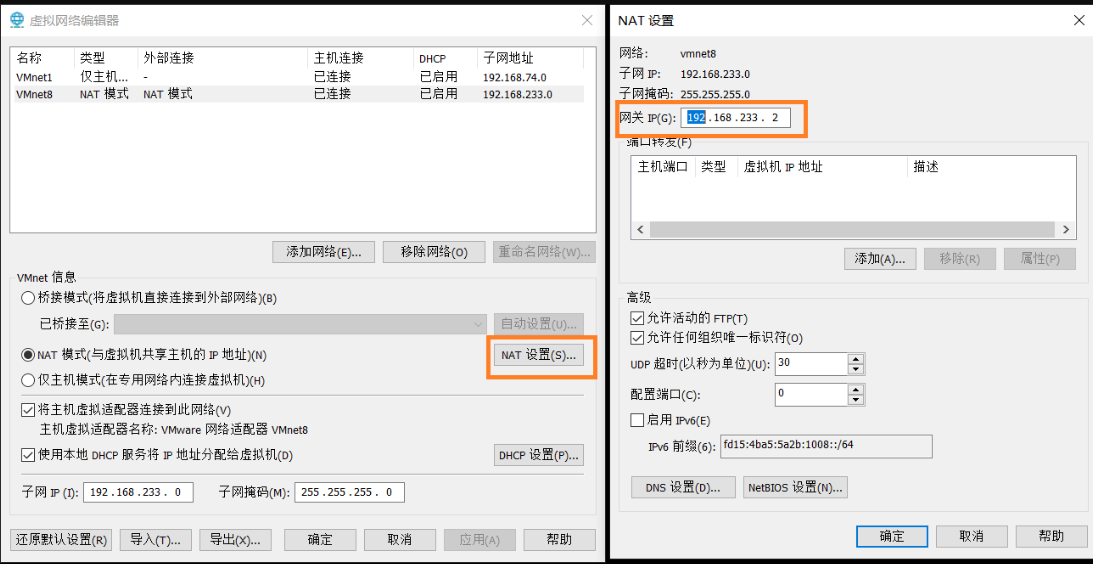
Task: Enable the 启用 IPv6(E) checkbox
Action: 636,420
